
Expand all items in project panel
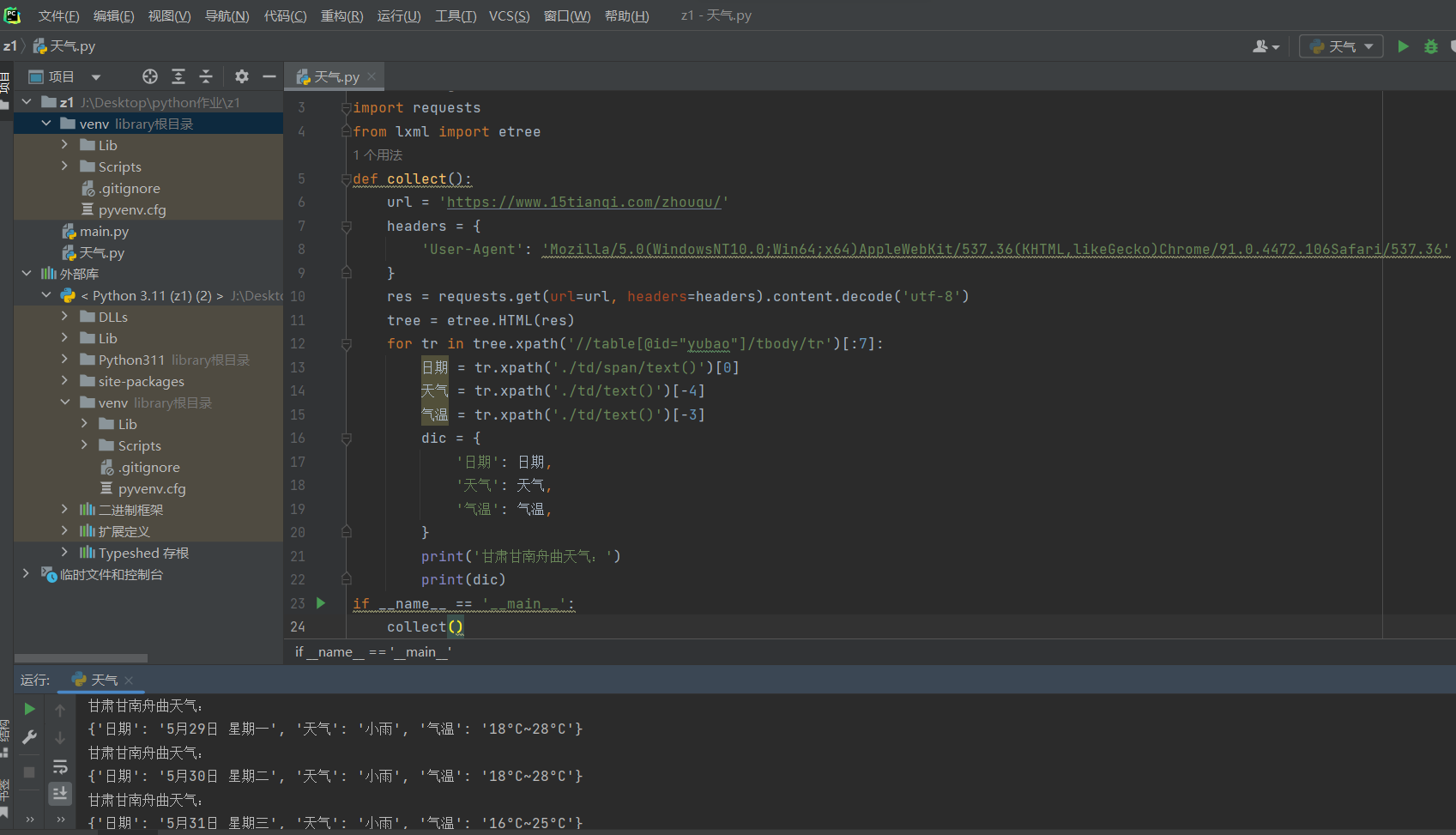coord(178,76)
